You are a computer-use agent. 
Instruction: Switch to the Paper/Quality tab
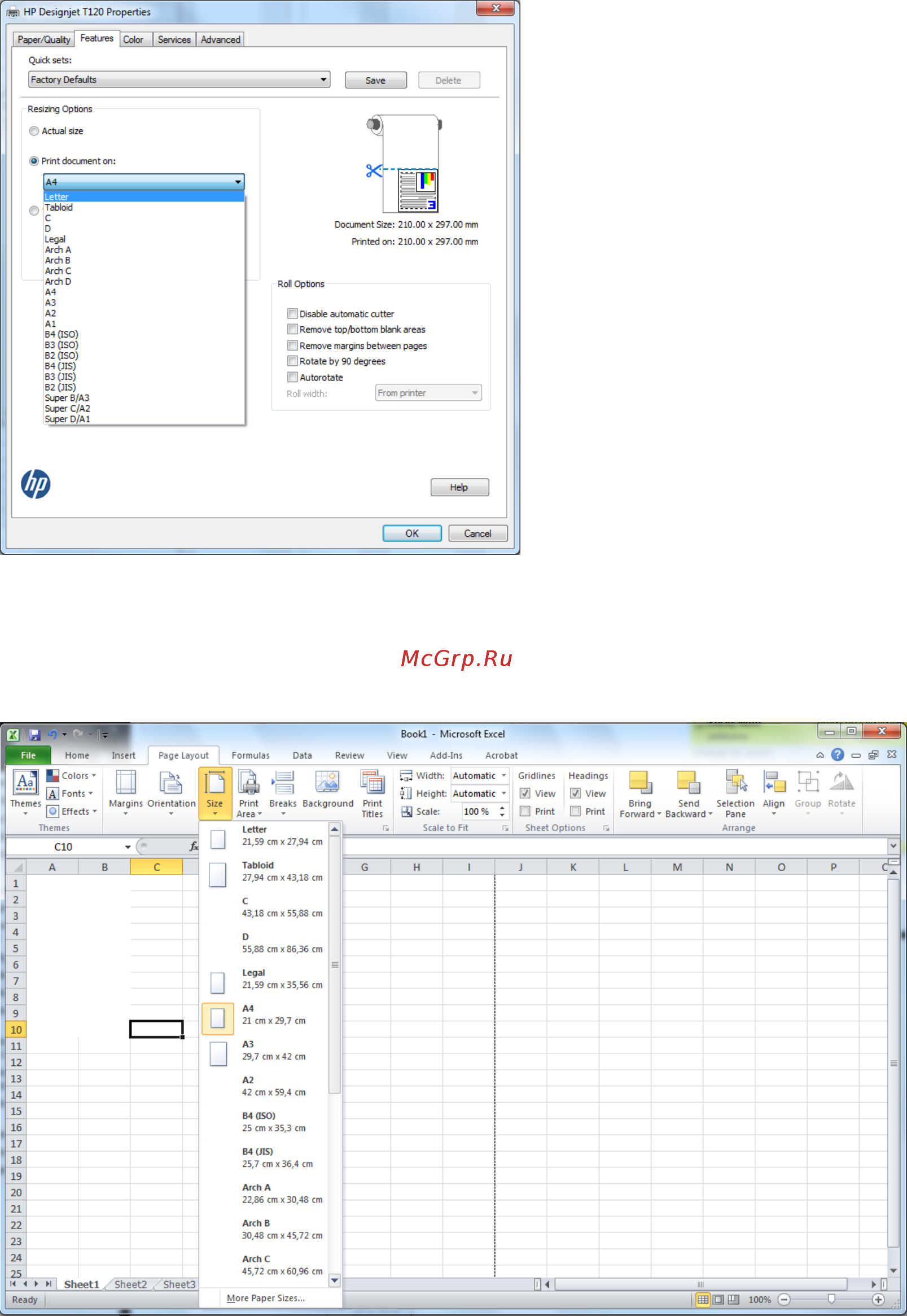click(x=44, y=39)
